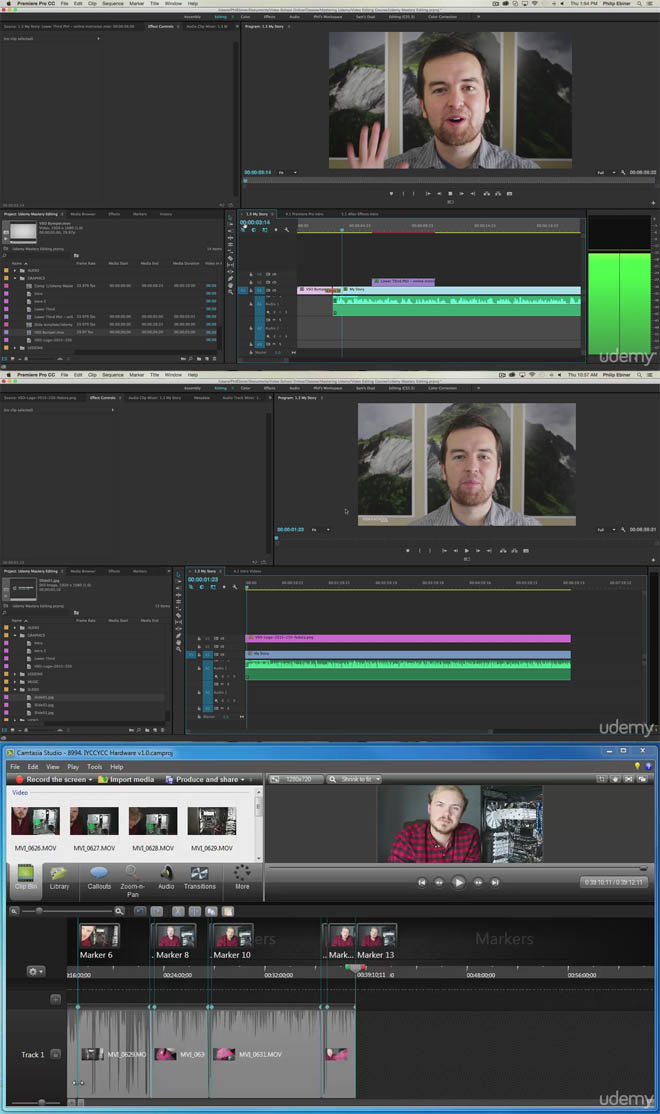This screenshot has height=1114, width=660.
Task: Click Marker 10 thumbnail on Camtasia timeline
Action: pyautogui.click(x=233, y=936)
